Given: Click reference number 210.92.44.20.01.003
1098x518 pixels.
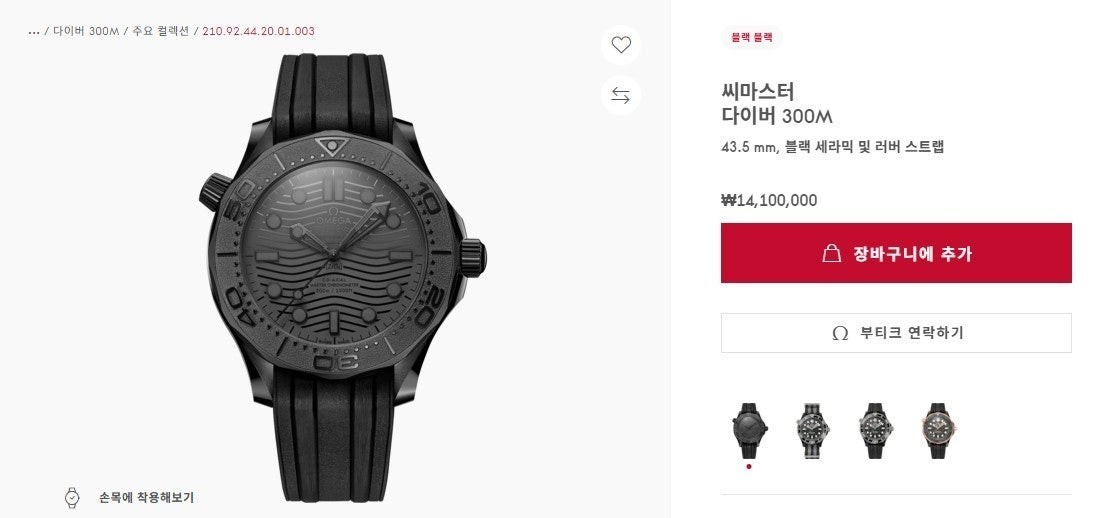Looking at the screenshot, I should point(258,32).
